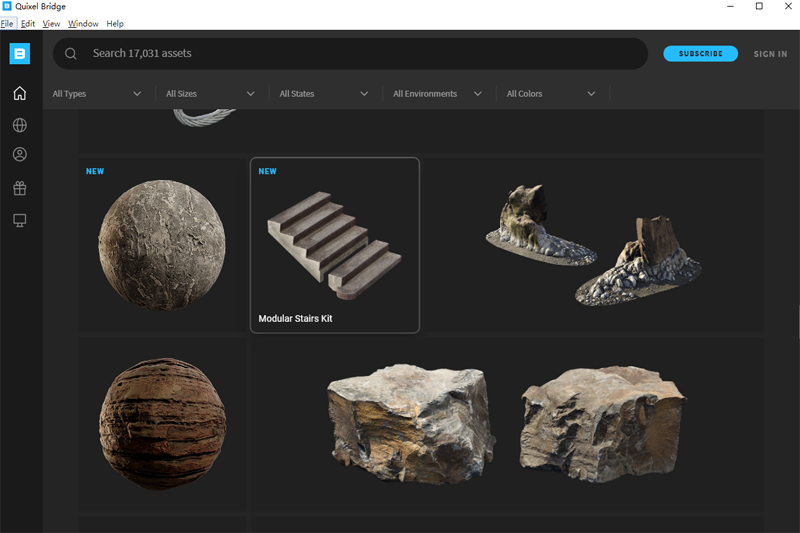800x533 pixels.
Task: Expand the All Colors filter dropdown
Action: (x=551, y=94)
